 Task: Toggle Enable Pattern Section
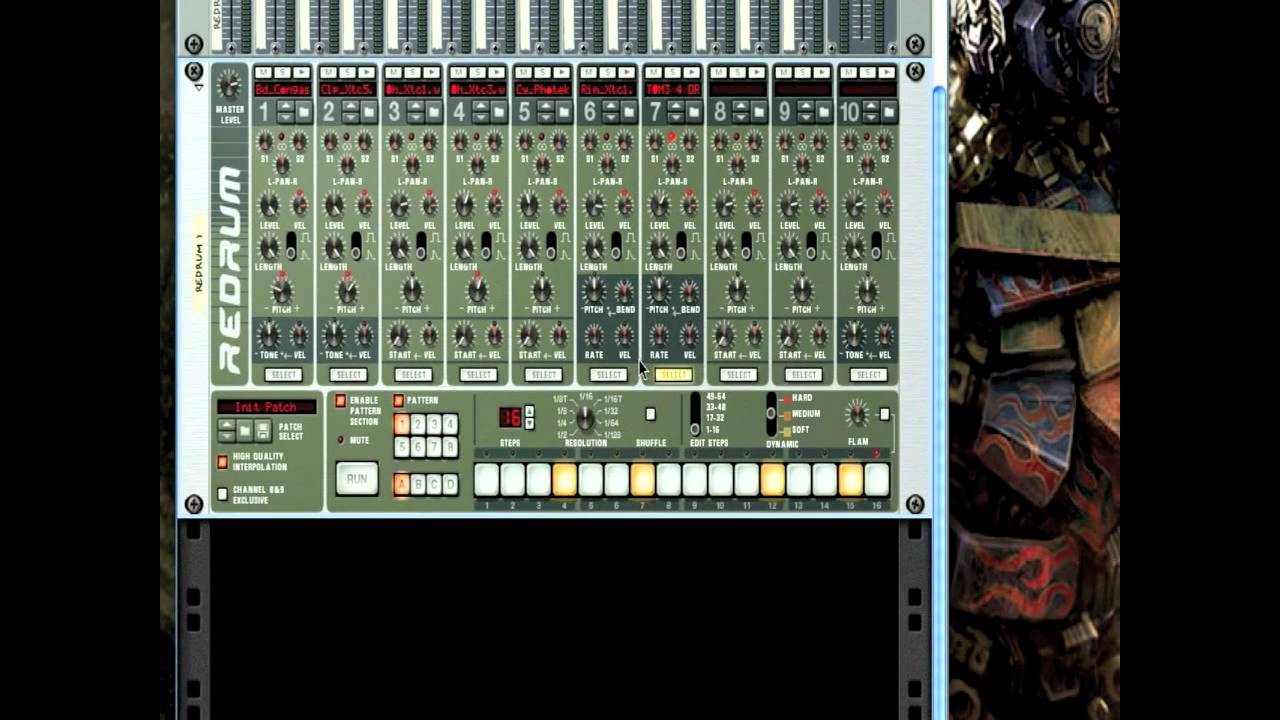pyautogui.click(x=341, y=401)
